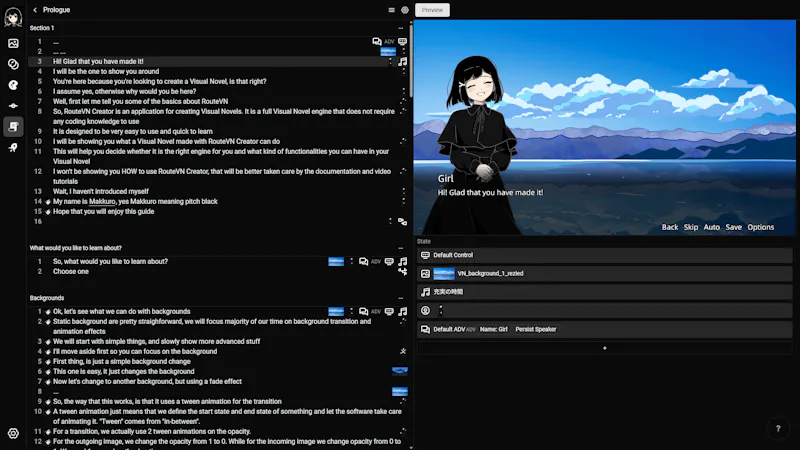
Task: Click the dialogue box icon on Section 1 line 1
Action: (x=377, y=41)
